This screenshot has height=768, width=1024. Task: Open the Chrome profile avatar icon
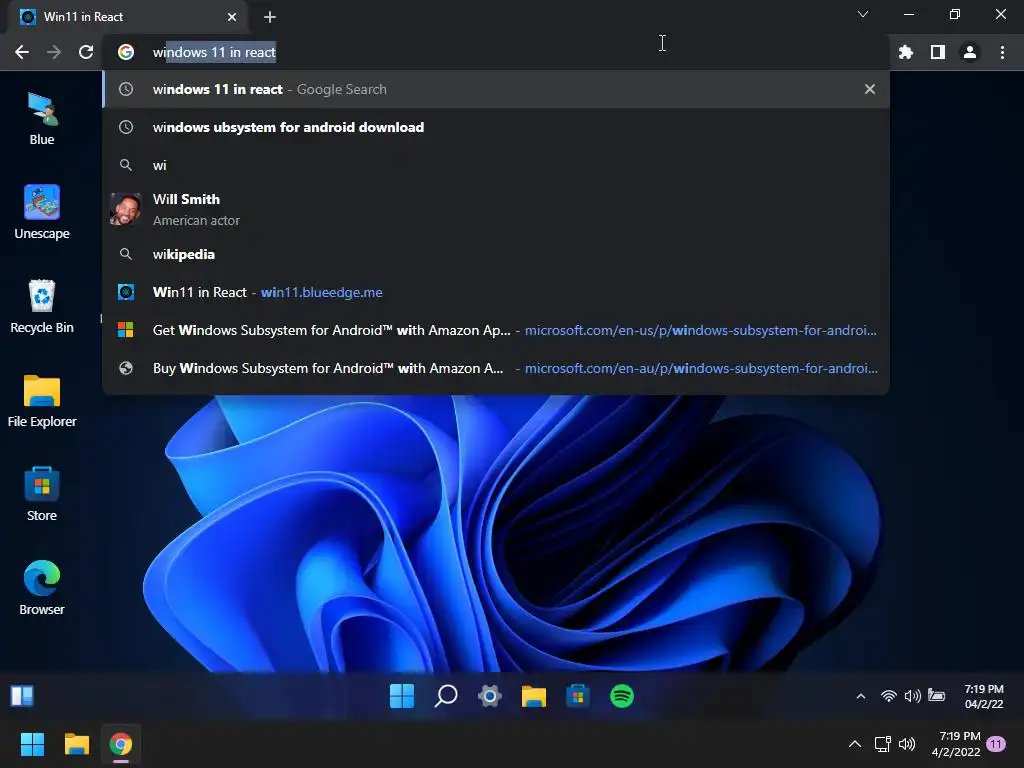click(x=970, y=52)
